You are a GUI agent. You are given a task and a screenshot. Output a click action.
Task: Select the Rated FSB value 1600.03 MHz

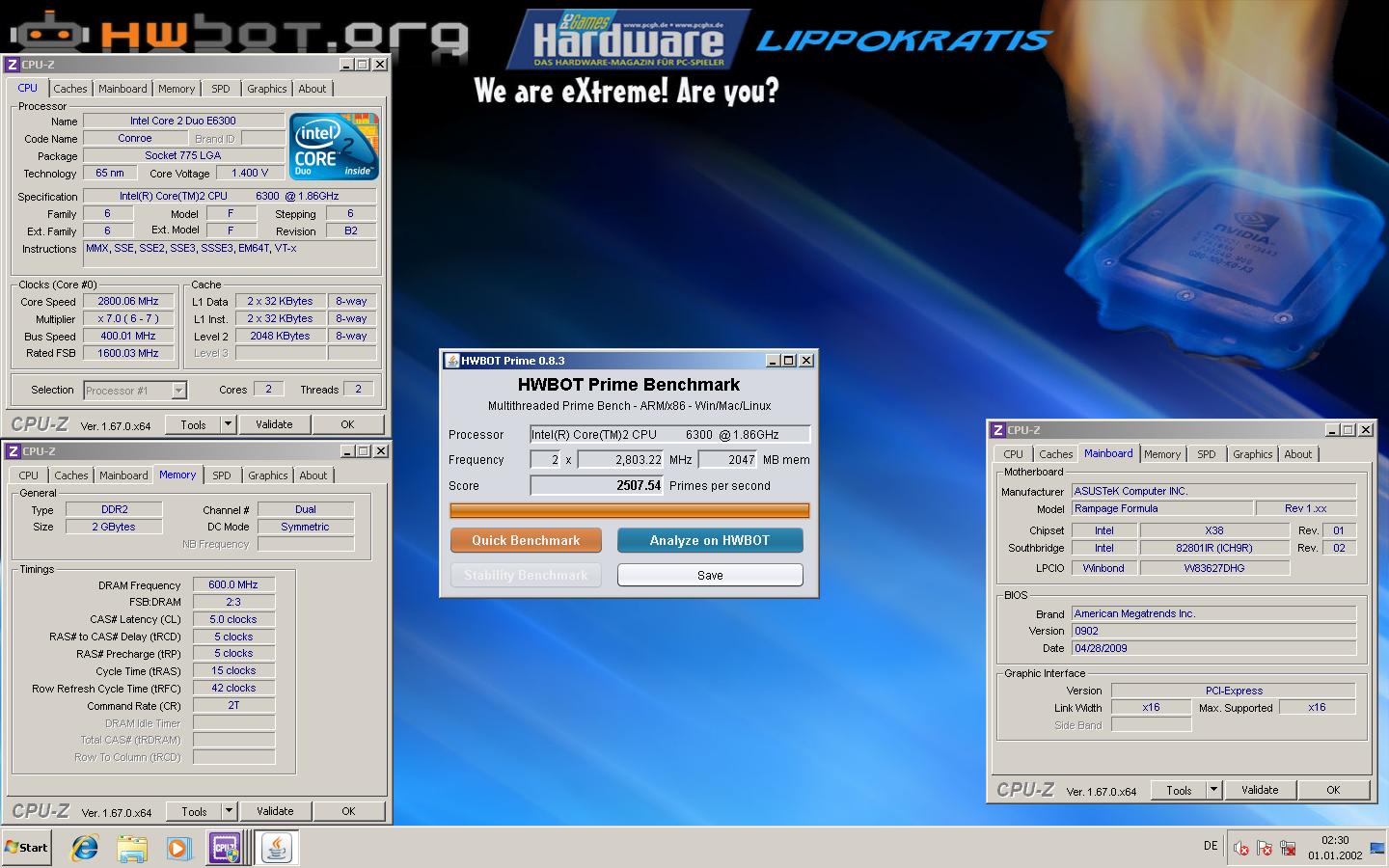[128, 354]
